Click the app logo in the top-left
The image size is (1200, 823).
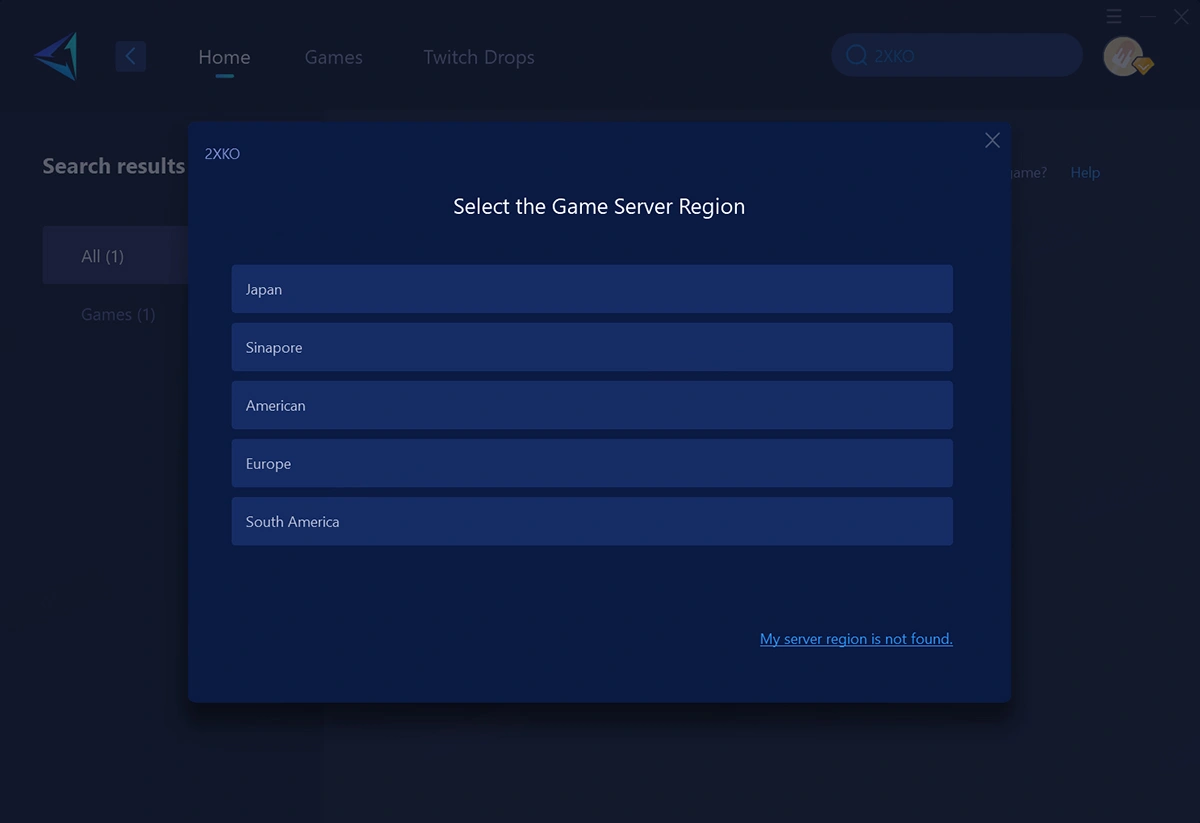pos(56,56)
